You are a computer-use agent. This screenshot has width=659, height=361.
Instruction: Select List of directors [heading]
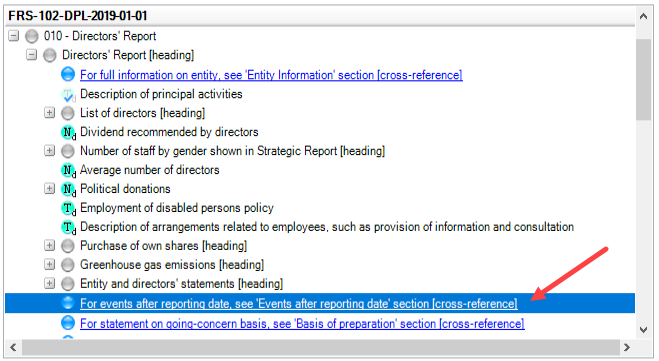tap(142, 113)
